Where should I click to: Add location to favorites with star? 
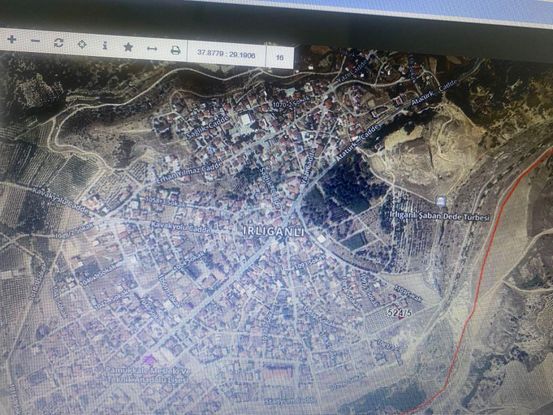128,47
